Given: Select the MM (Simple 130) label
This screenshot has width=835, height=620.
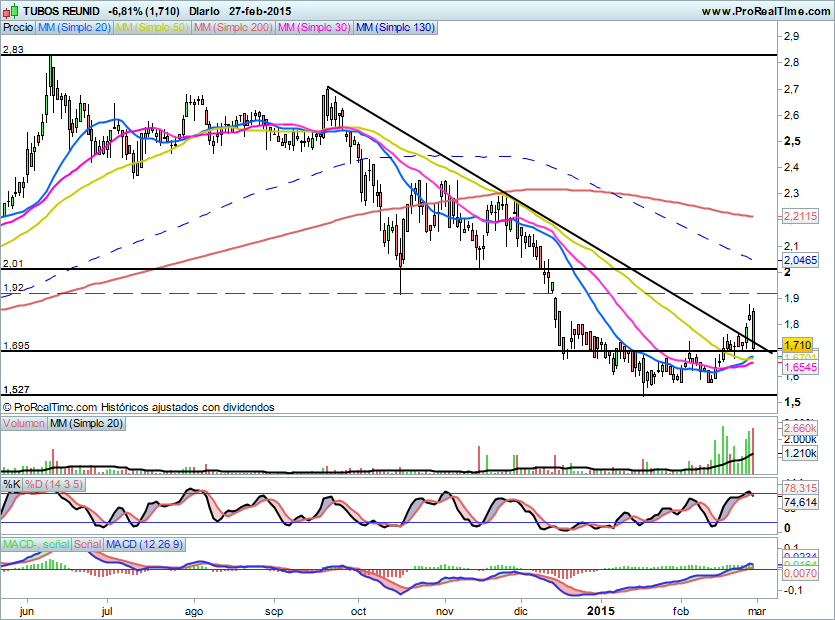Looking at the screenshot, I should (x=395, y=27).
